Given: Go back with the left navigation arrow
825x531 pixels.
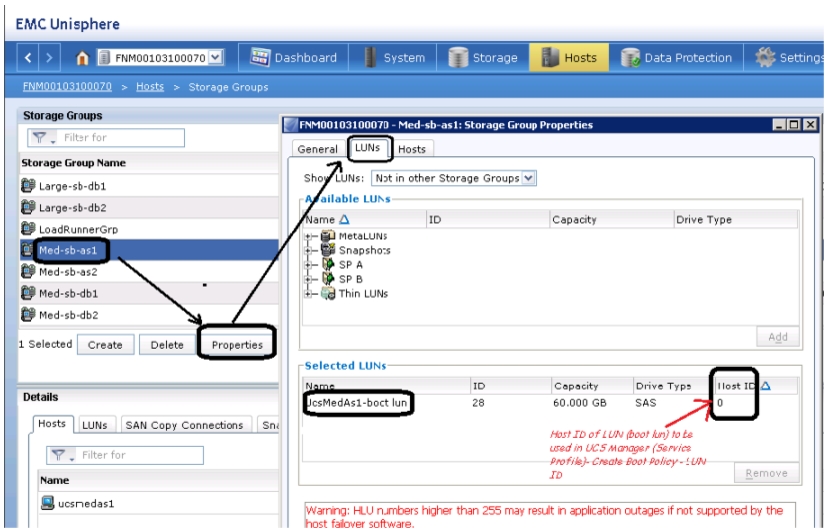Looking at the screenshot, I should click(x=28, y=58).
